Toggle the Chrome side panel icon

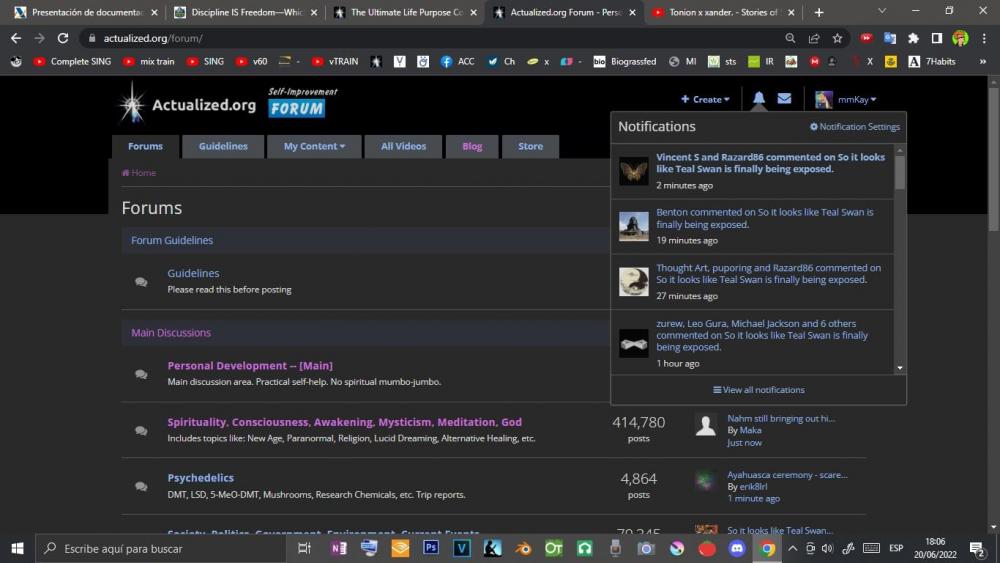point(936,38)
